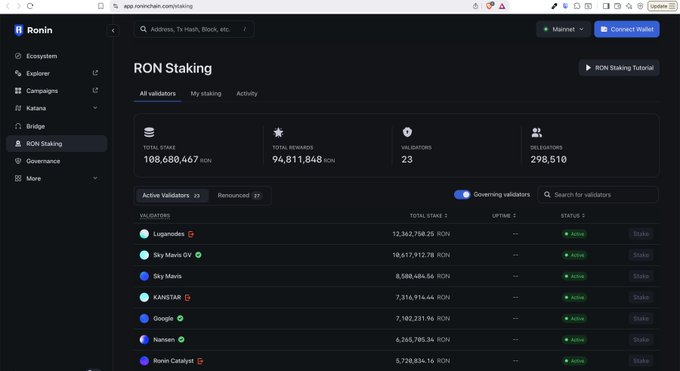Click the Connect Wallet button

[627, 29]
